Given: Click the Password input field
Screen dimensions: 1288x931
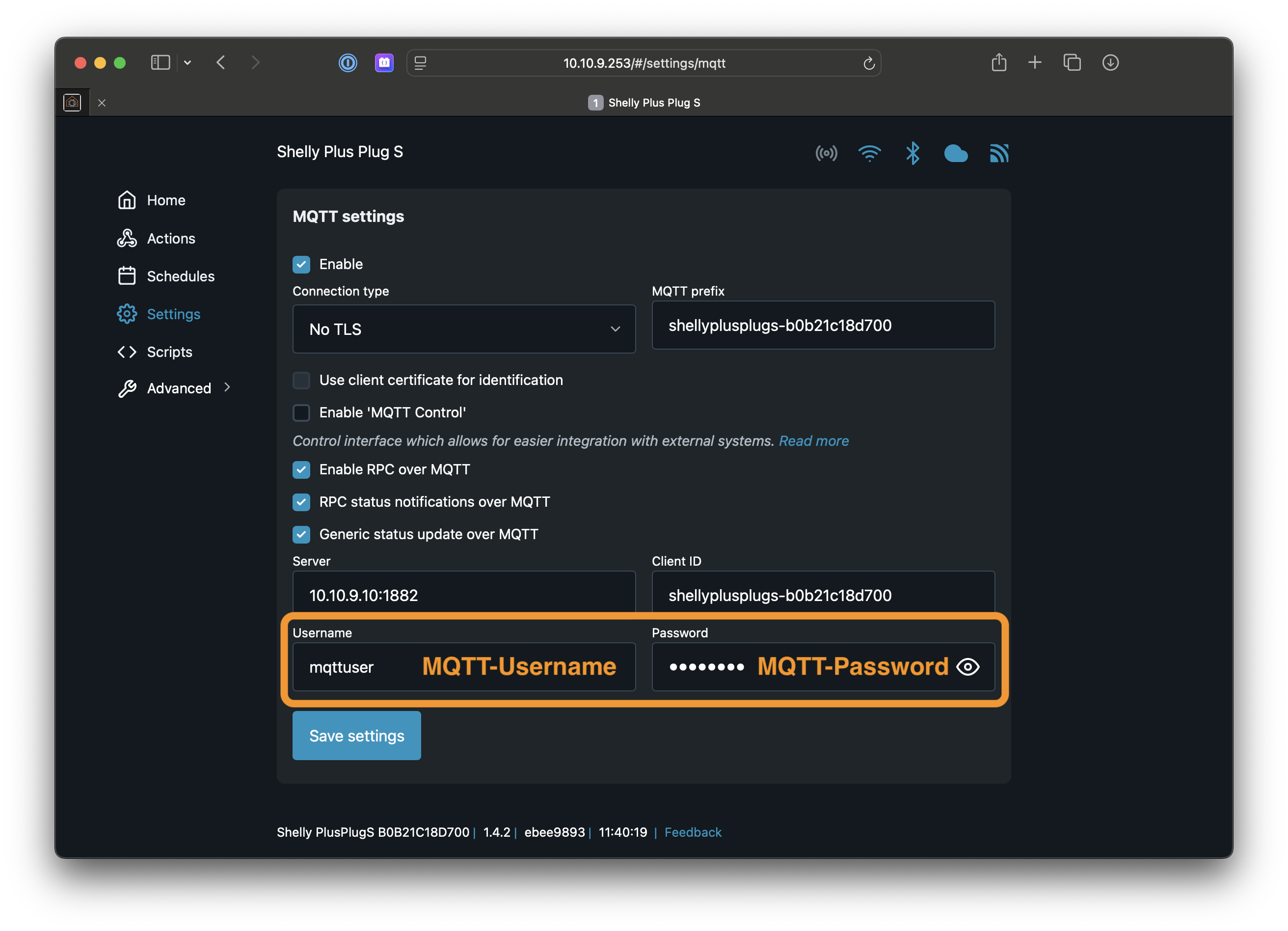Looking at the screenshot, I should (823, 667).
